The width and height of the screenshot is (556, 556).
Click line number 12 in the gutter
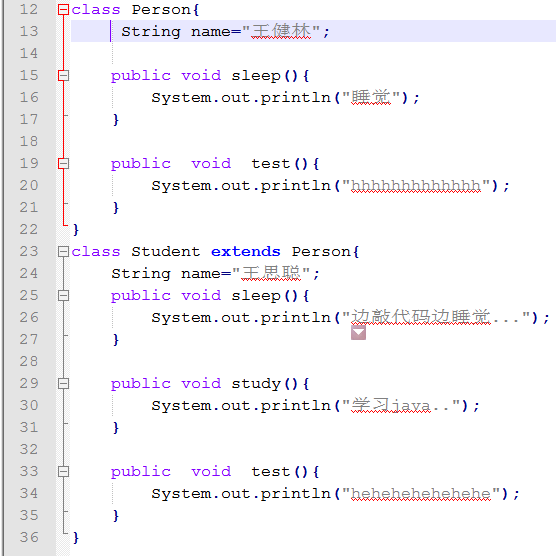point(29,10)
